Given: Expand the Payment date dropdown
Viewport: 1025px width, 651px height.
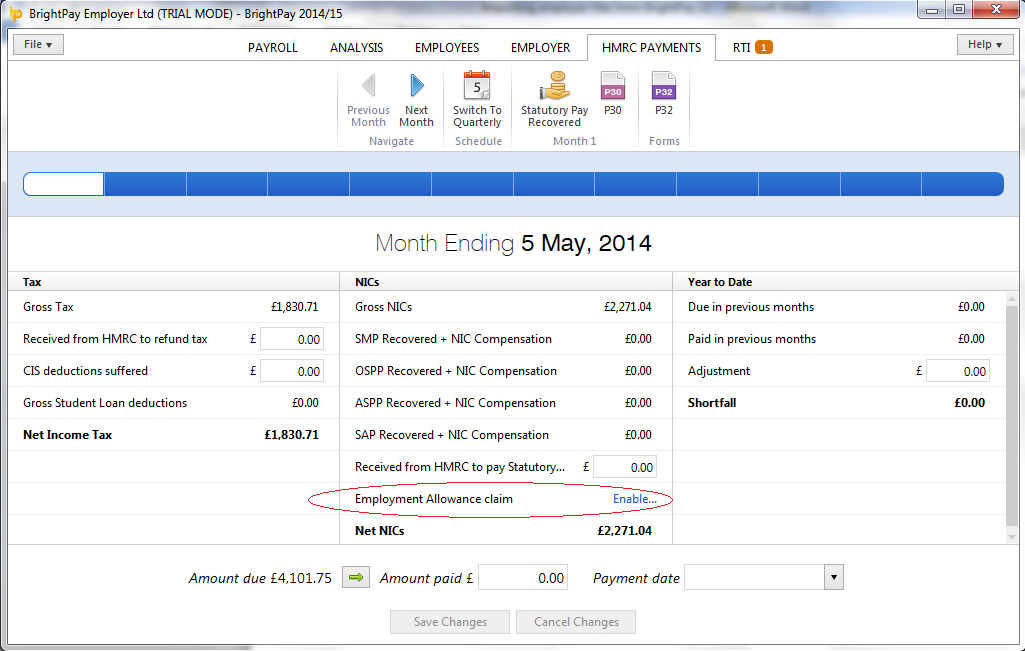Looking at the screenshot, I should click(833, 577).
